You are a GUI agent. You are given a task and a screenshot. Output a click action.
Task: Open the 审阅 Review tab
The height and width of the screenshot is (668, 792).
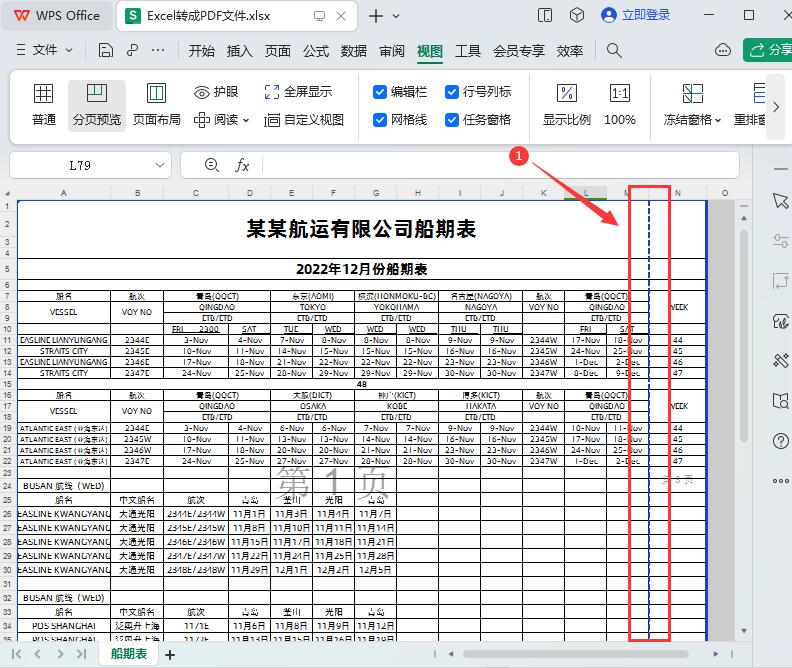point(392,51)
